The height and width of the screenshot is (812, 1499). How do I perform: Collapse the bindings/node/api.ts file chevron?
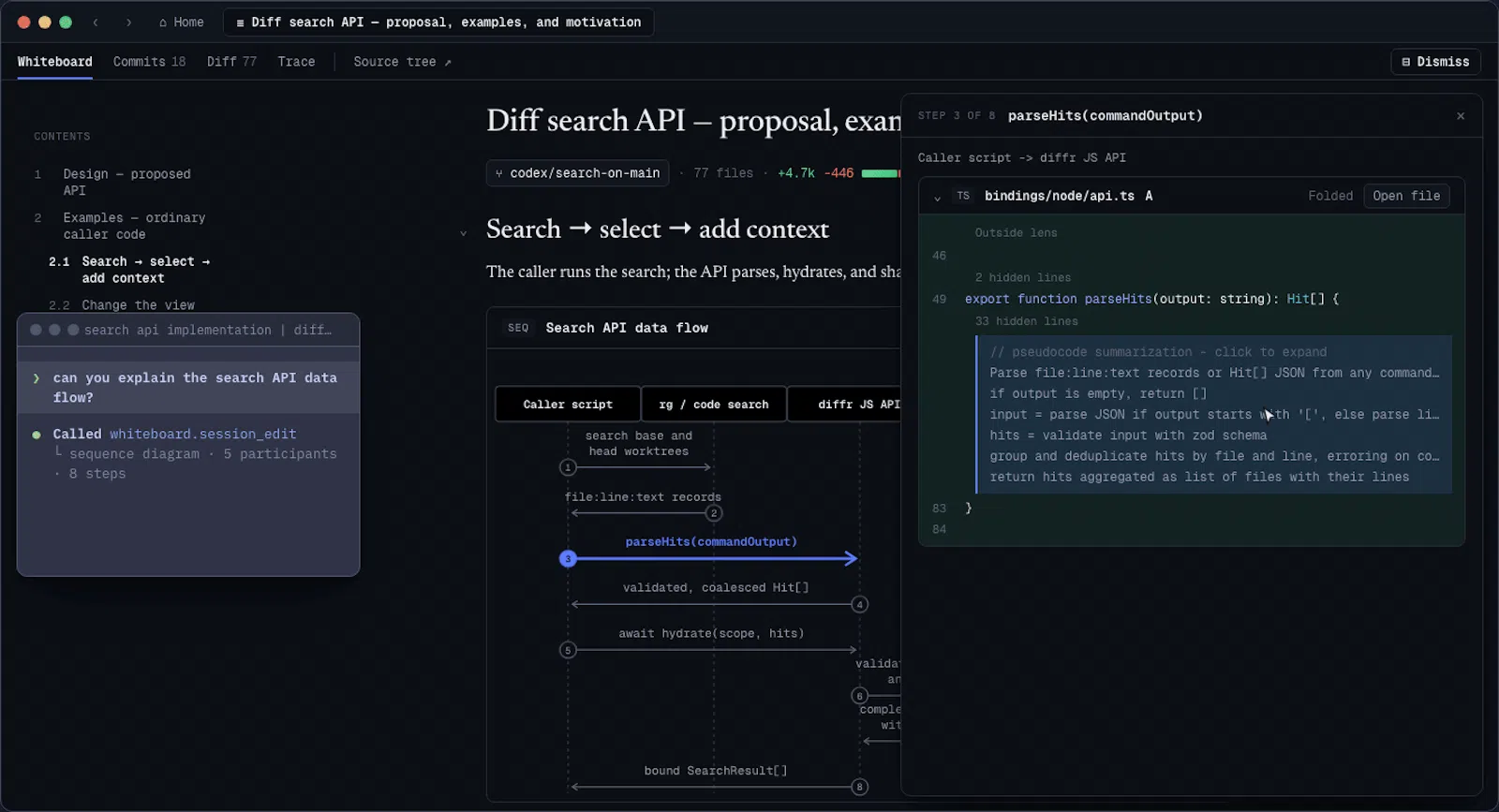tap(937, 197)
